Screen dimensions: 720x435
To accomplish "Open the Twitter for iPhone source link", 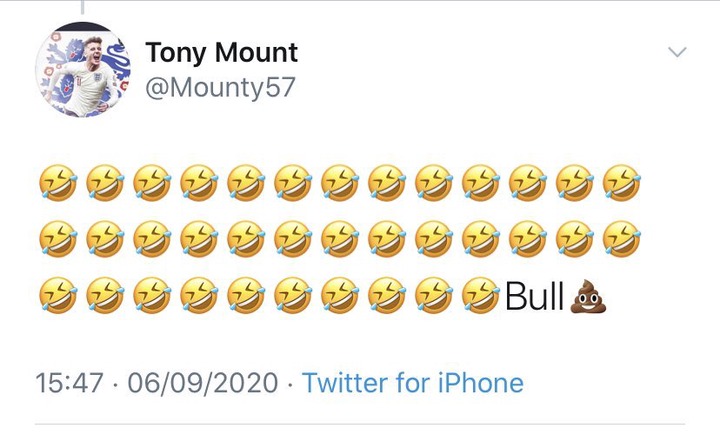I will 412,382.
